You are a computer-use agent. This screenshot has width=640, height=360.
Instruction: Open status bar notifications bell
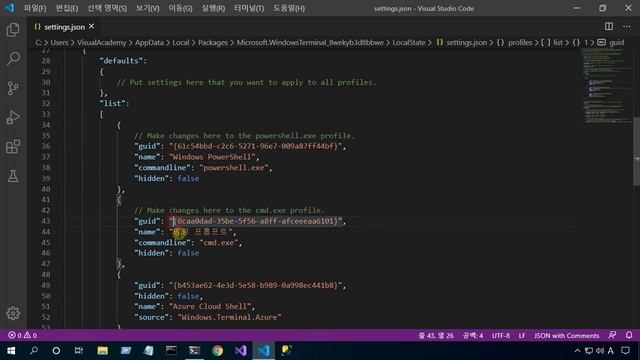click(x=629, y=335)
